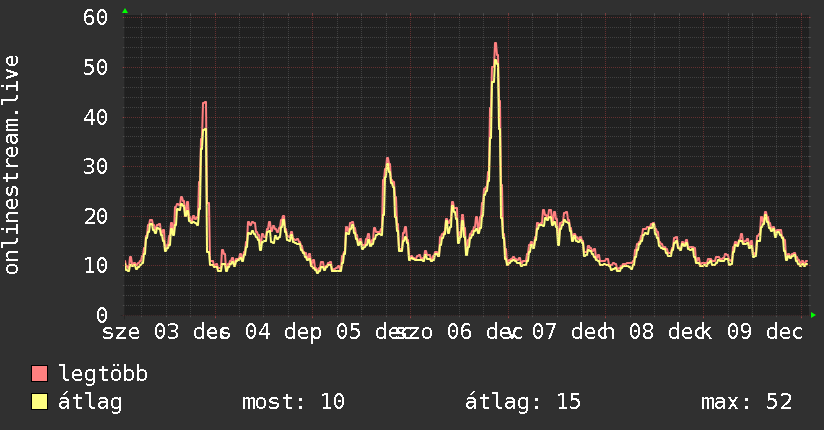Click the 'max: 52' statistic

[x=746, y=402]
